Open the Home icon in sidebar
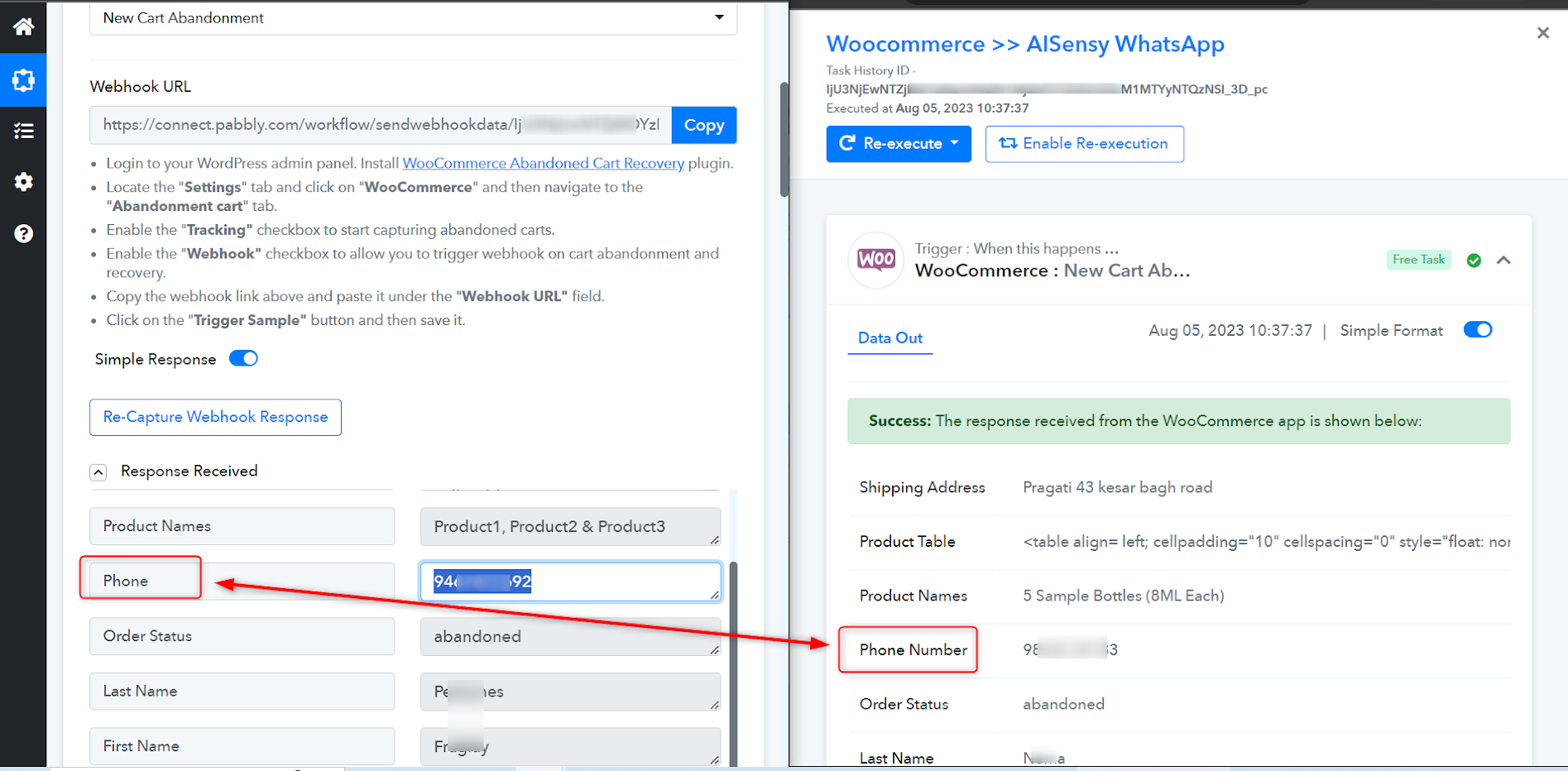This screenshot has height=771, width=1568. 23,26
